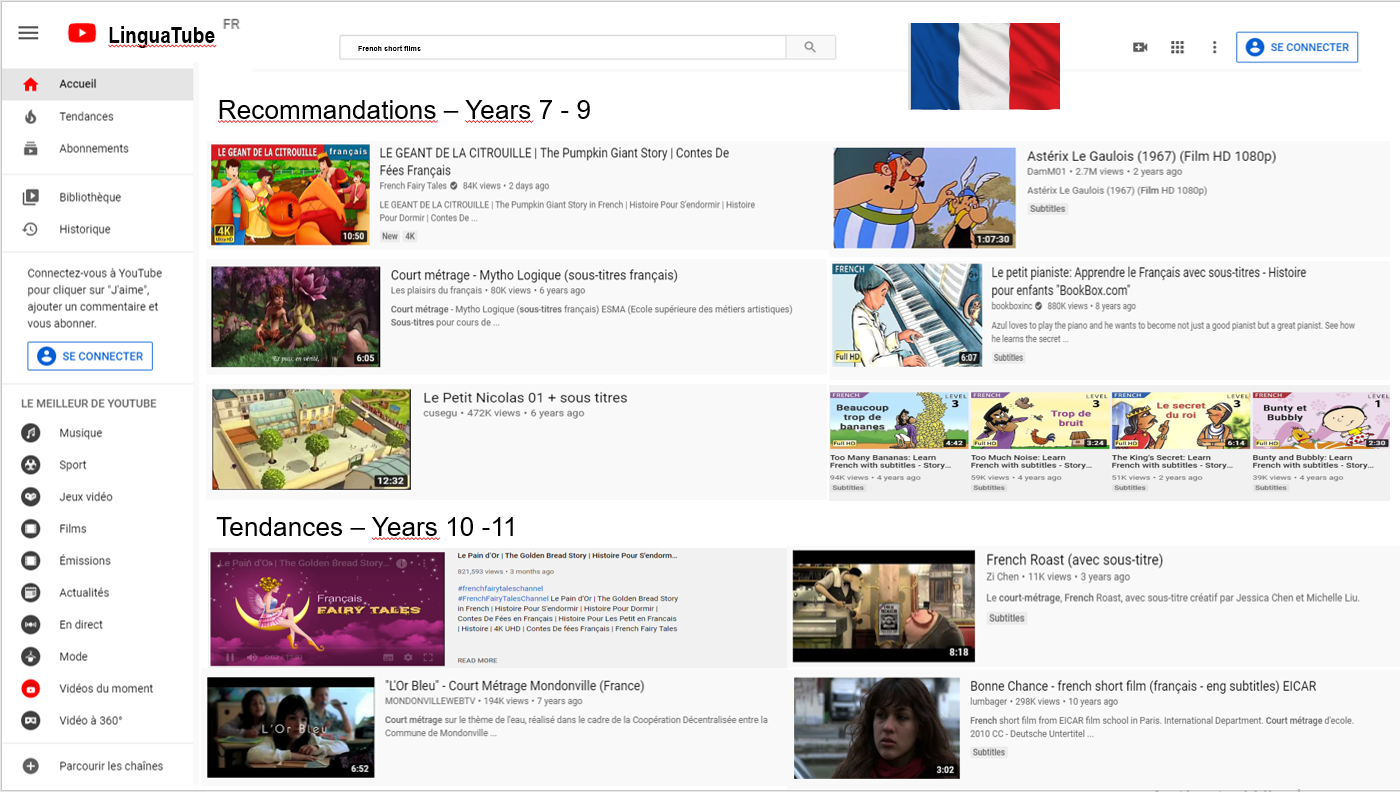
Task: Open the Astérix Le Gaulois thumbnail
Action: (924, 198)
